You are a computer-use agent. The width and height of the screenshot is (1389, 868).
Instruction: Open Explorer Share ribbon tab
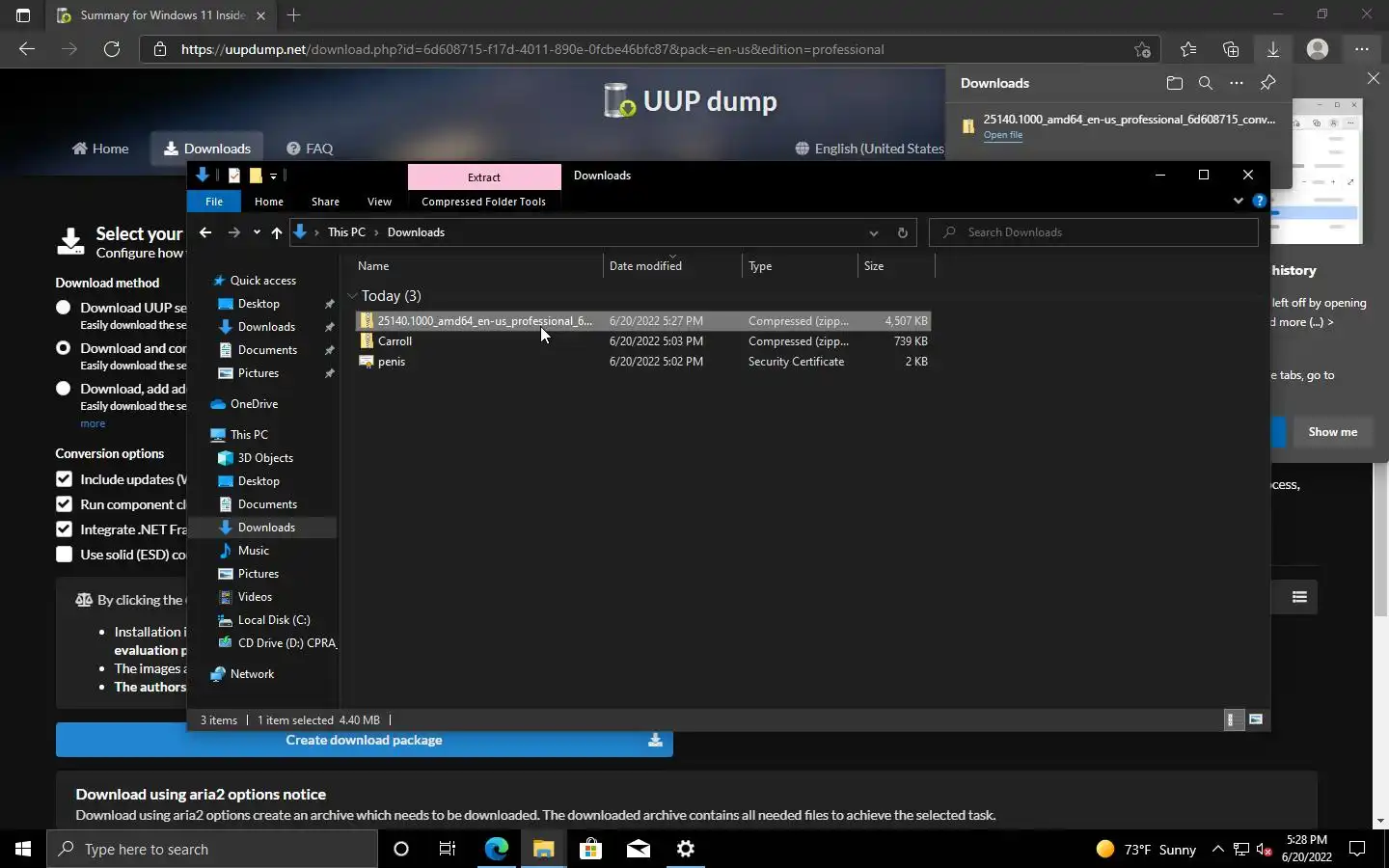point(325,202)
